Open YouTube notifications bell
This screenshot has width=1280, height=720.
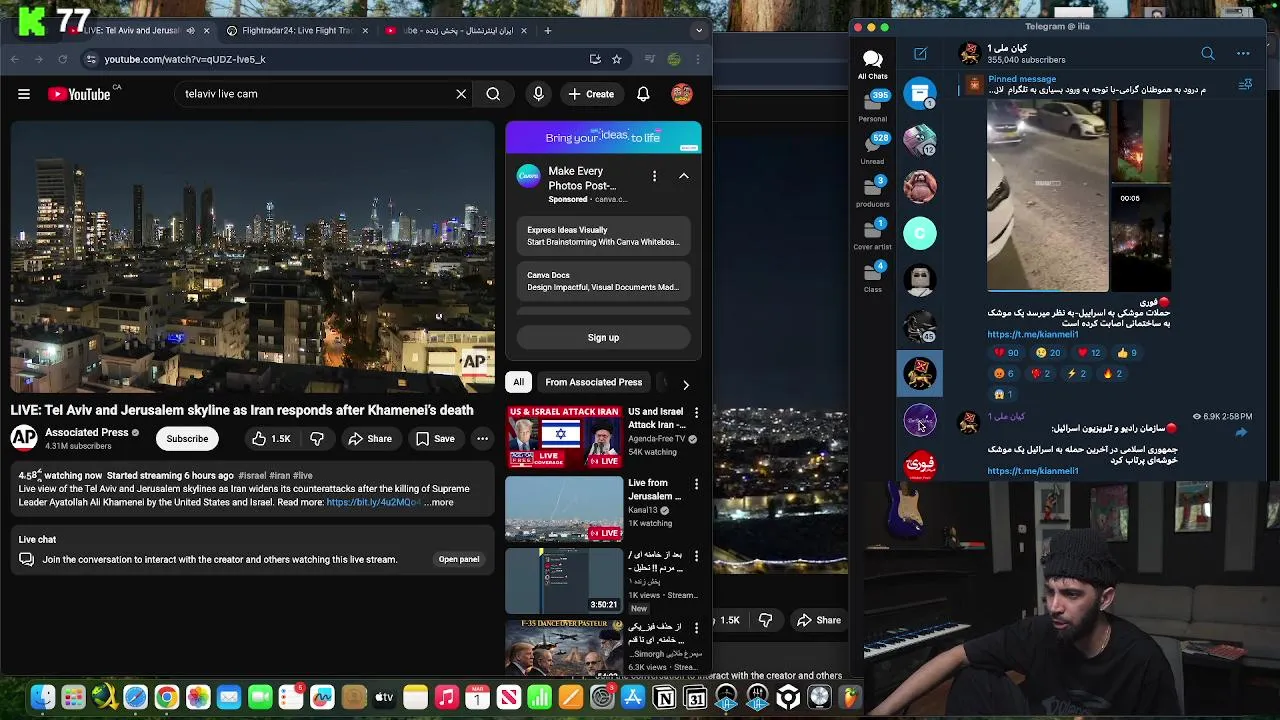[x=643, y=94]
